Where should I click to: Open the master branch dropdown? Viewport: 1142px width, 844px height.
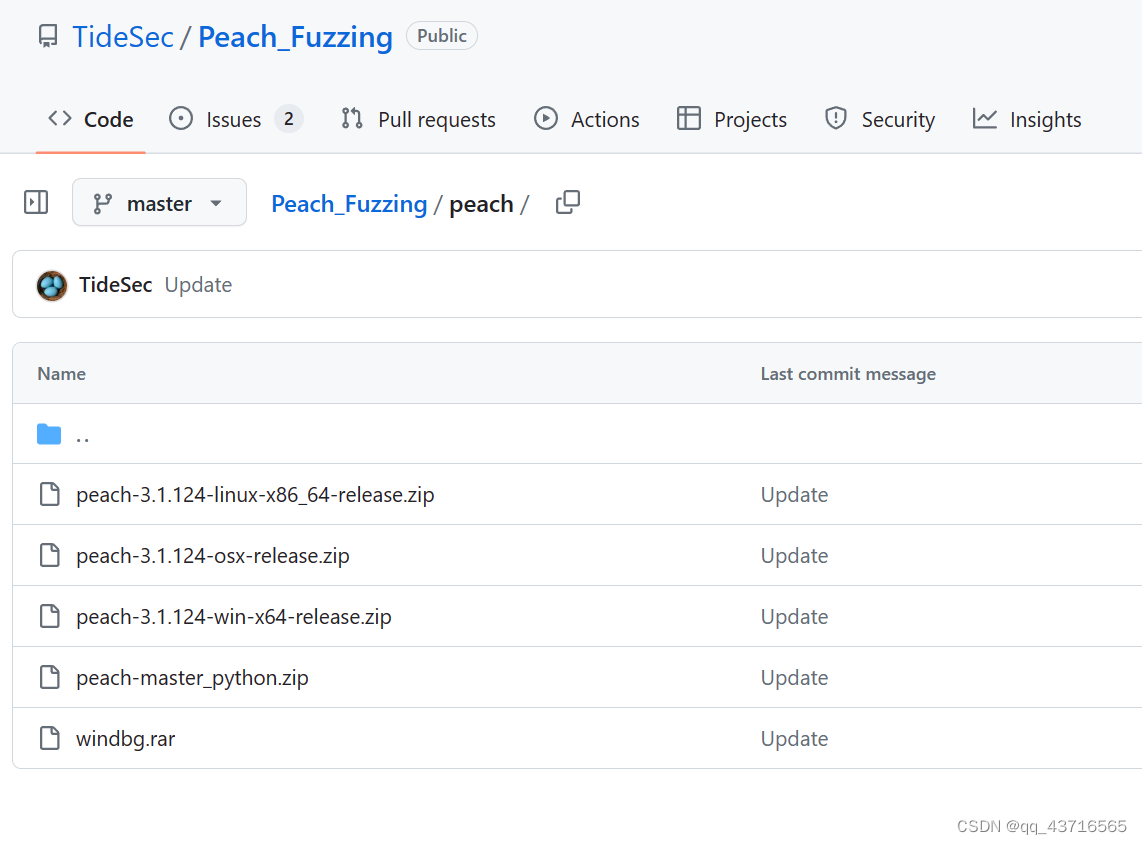[x=159, y=202]
